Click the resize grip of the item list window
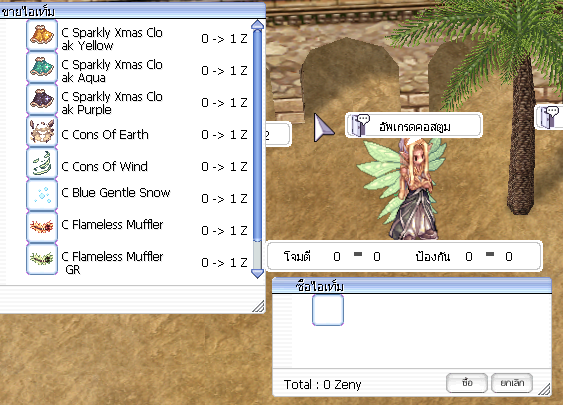Viewport: 563px width, 405px height. pos(258,306)
